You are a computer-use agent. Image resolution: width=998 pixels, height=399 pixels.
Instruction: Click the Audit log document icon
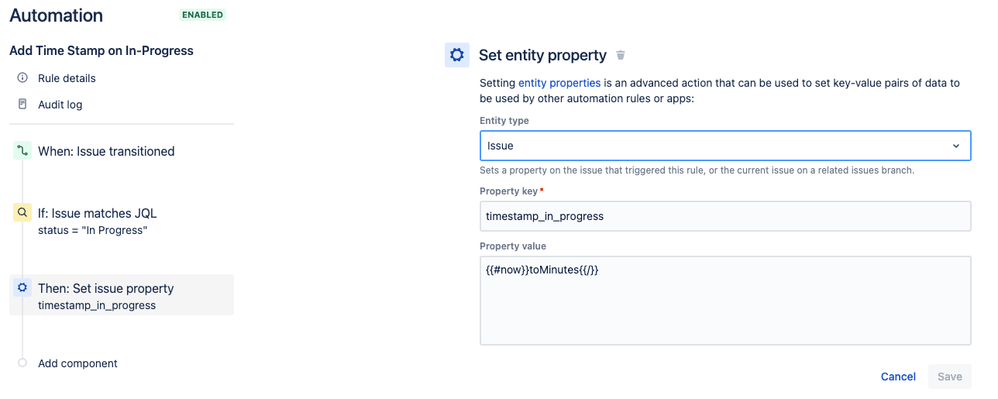tap(23, 104)
